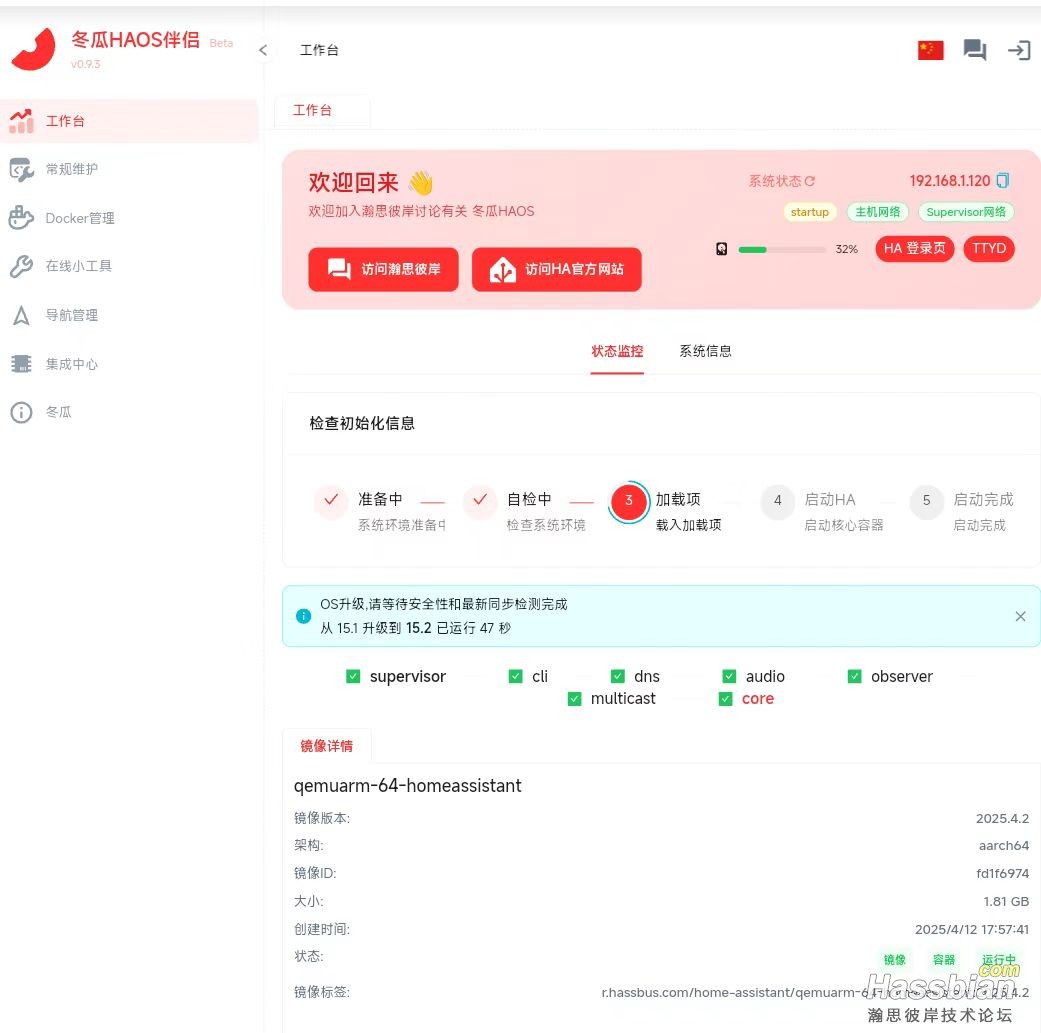Open 集成中心 in the sidebar

(72, 364)
